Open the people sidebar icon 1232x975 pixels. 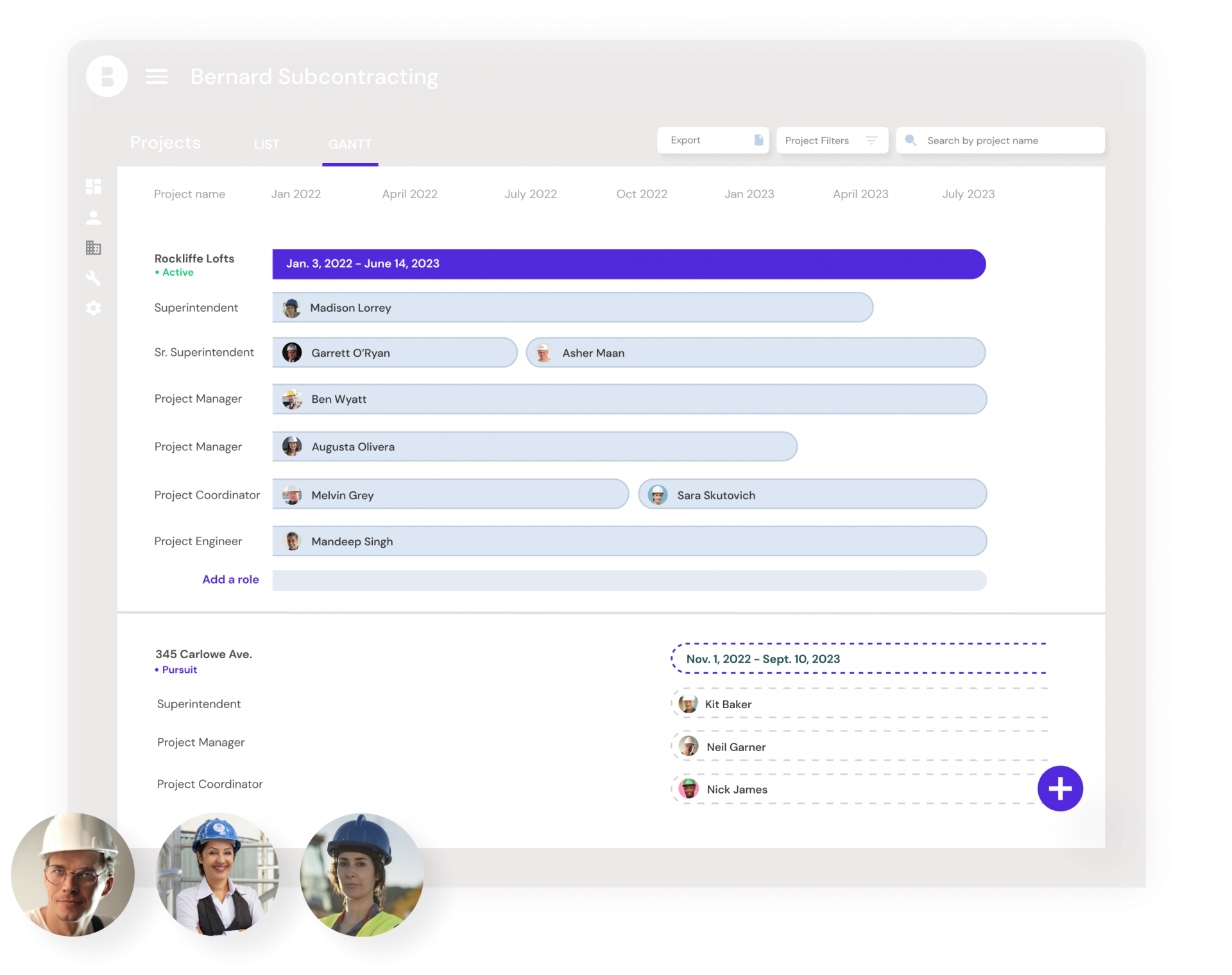click(94, 218)
